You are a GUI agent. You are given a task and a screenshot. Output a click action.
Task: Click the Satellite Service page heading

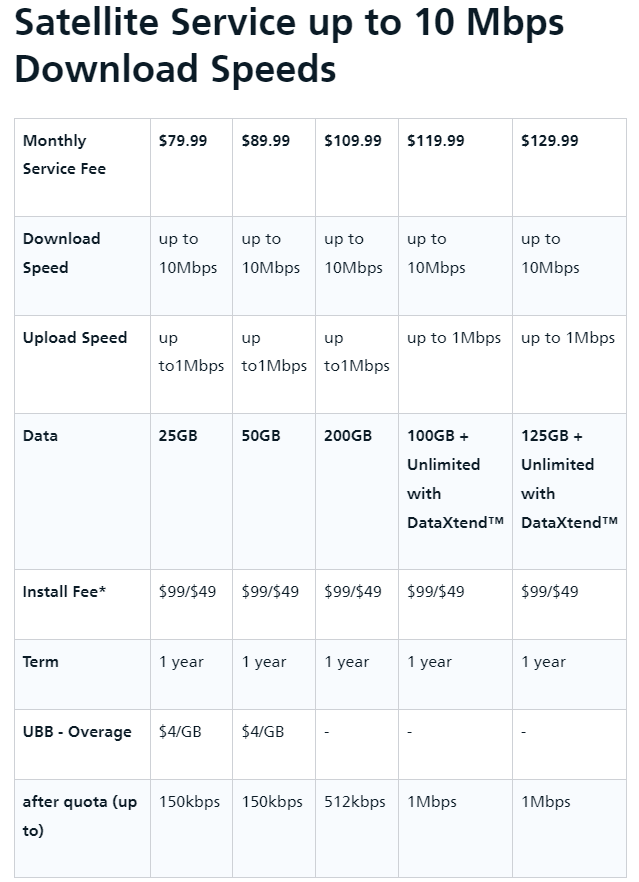click(x=289, y=46)
